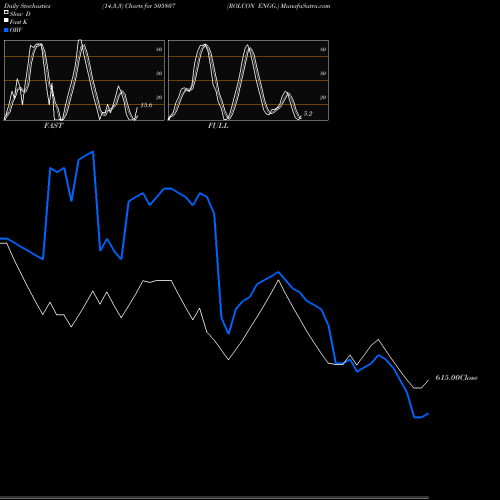Click the highest peak of the blue OBV line

(x=93, y=152)
